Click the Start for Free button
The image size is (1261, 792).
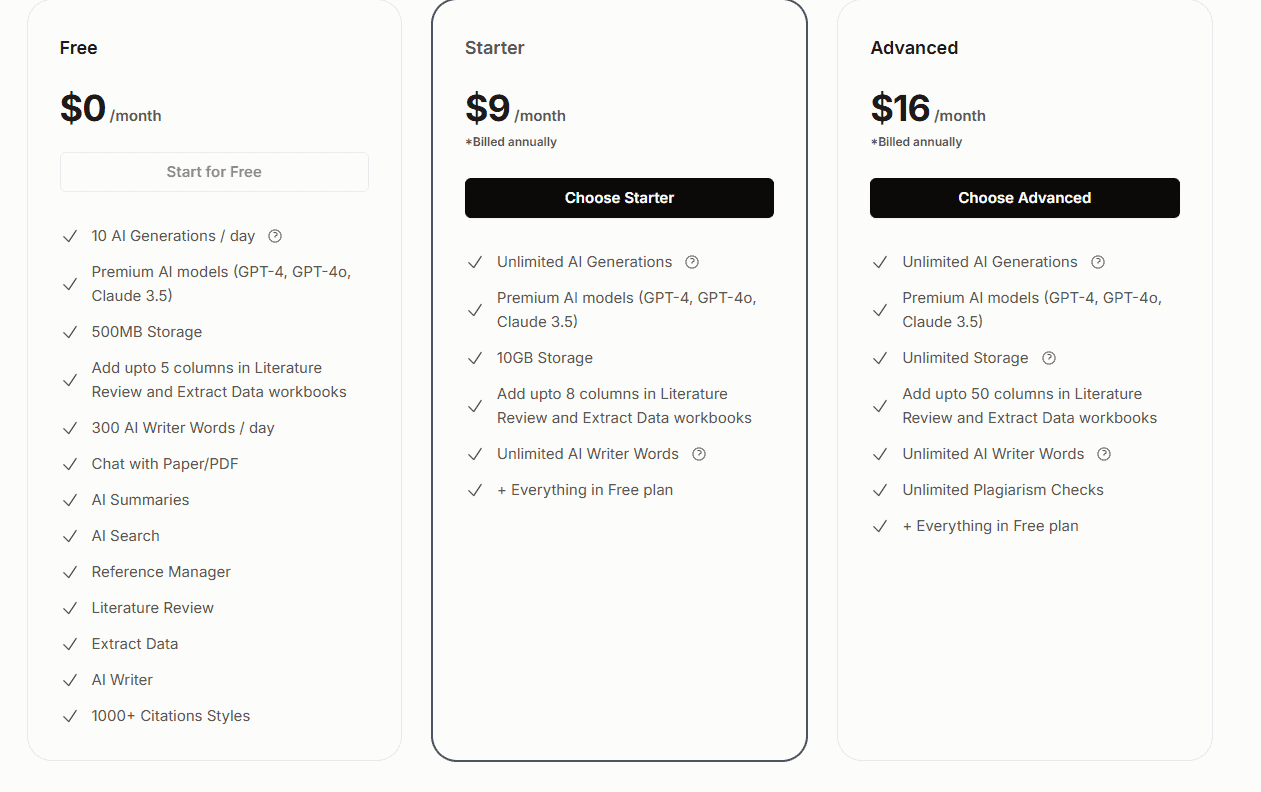(x=214, y=171)
